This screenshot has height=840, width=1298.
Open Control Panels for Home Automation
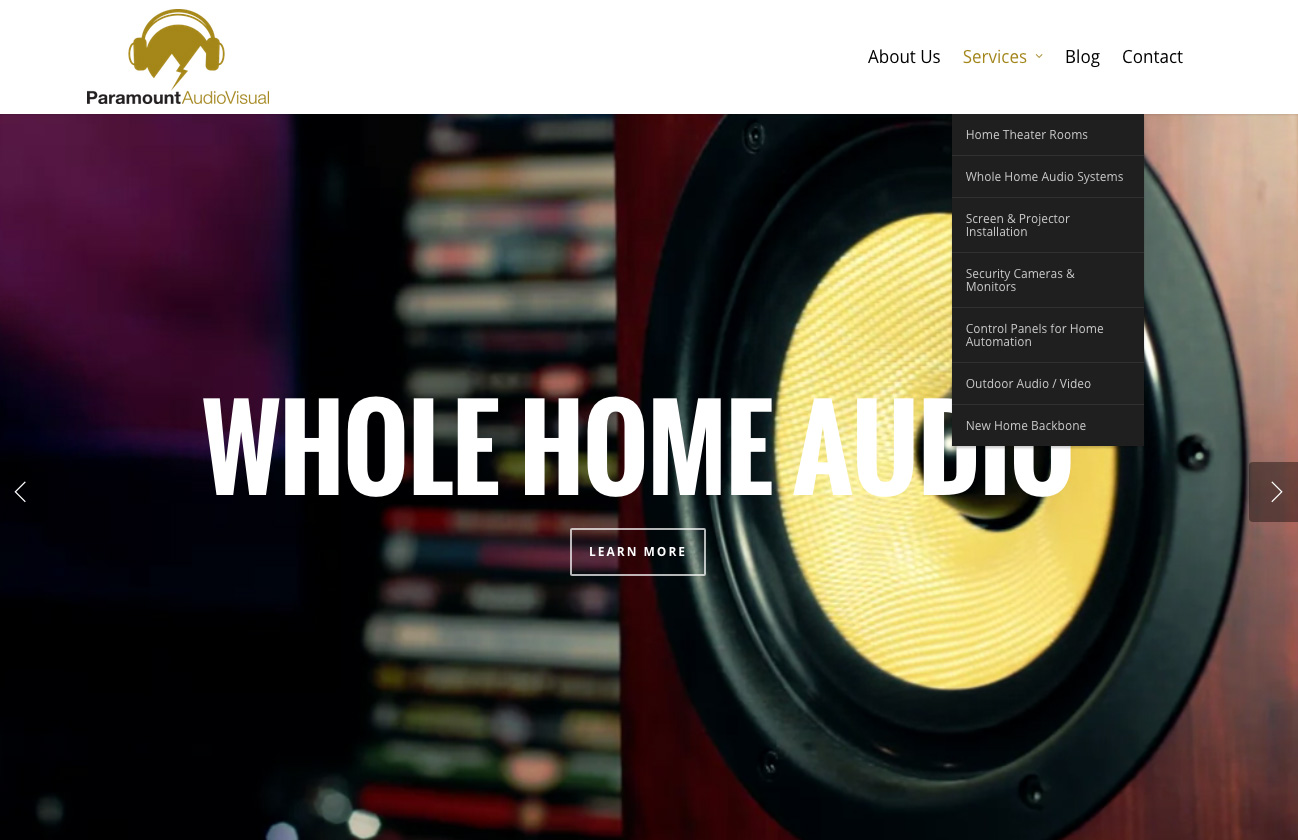[1048, 335]
